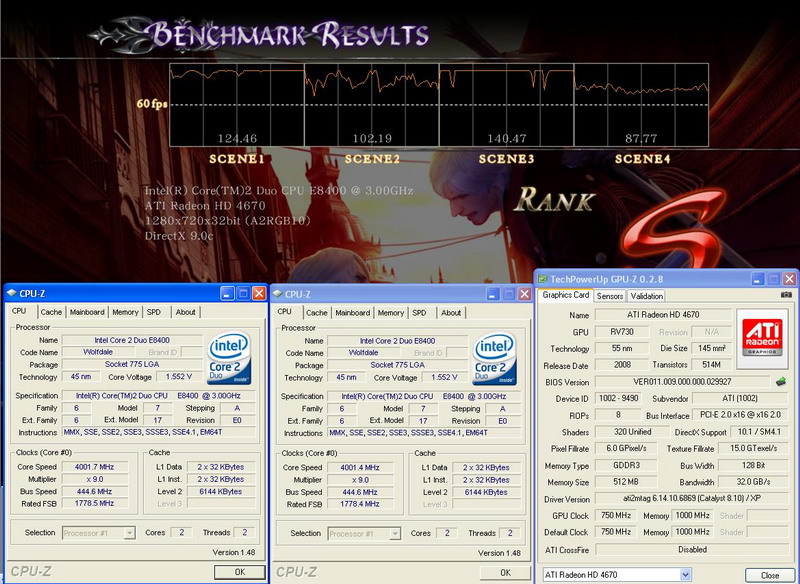Click the Close button in GPU-Z
This screenshot has width=800, height=584.
click(770, 575)
